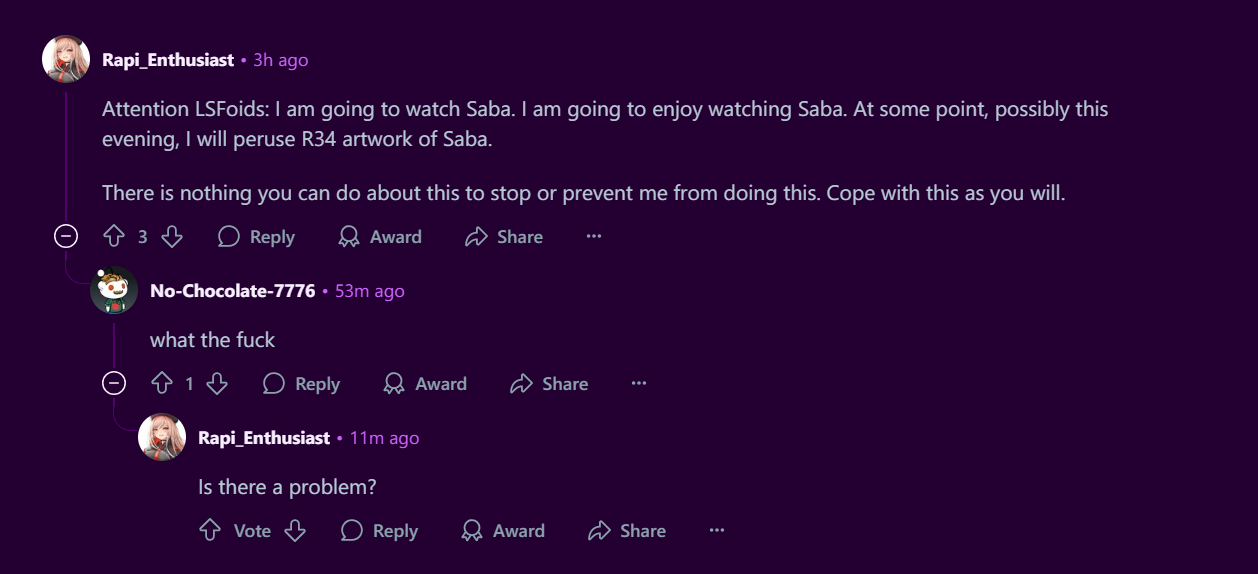Open No-Chocolate-7776's user profile
This screenshot has height=574, width=1258.
[232, 291]
